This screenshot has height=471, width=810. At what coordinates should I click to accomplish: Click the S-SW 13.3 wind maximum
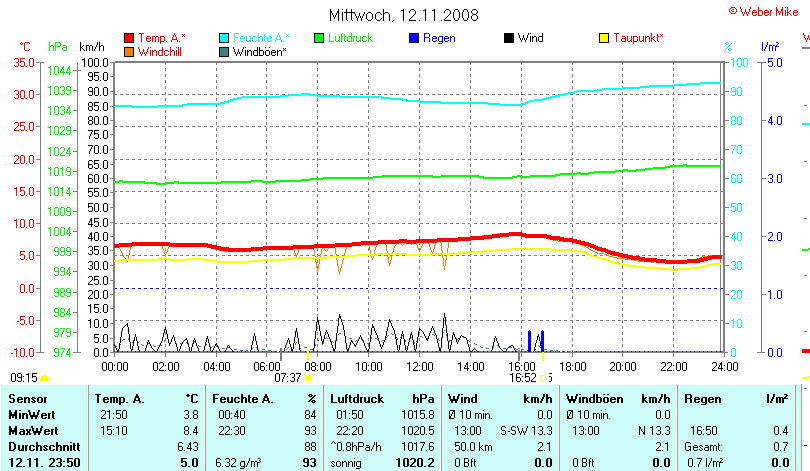[x=526, y=431]
